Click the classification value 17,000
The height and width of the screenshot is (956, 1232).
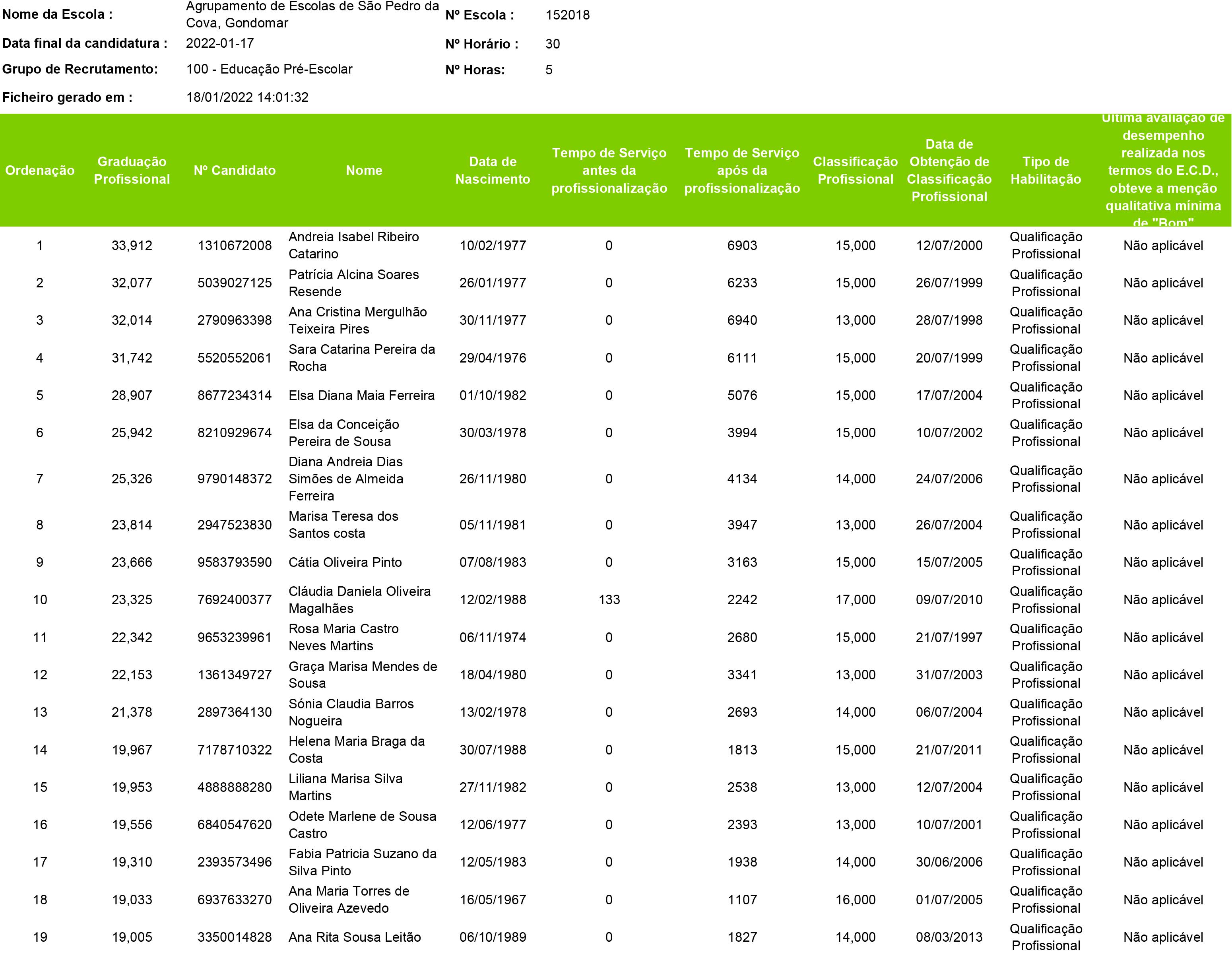click(x=855, y=599)
